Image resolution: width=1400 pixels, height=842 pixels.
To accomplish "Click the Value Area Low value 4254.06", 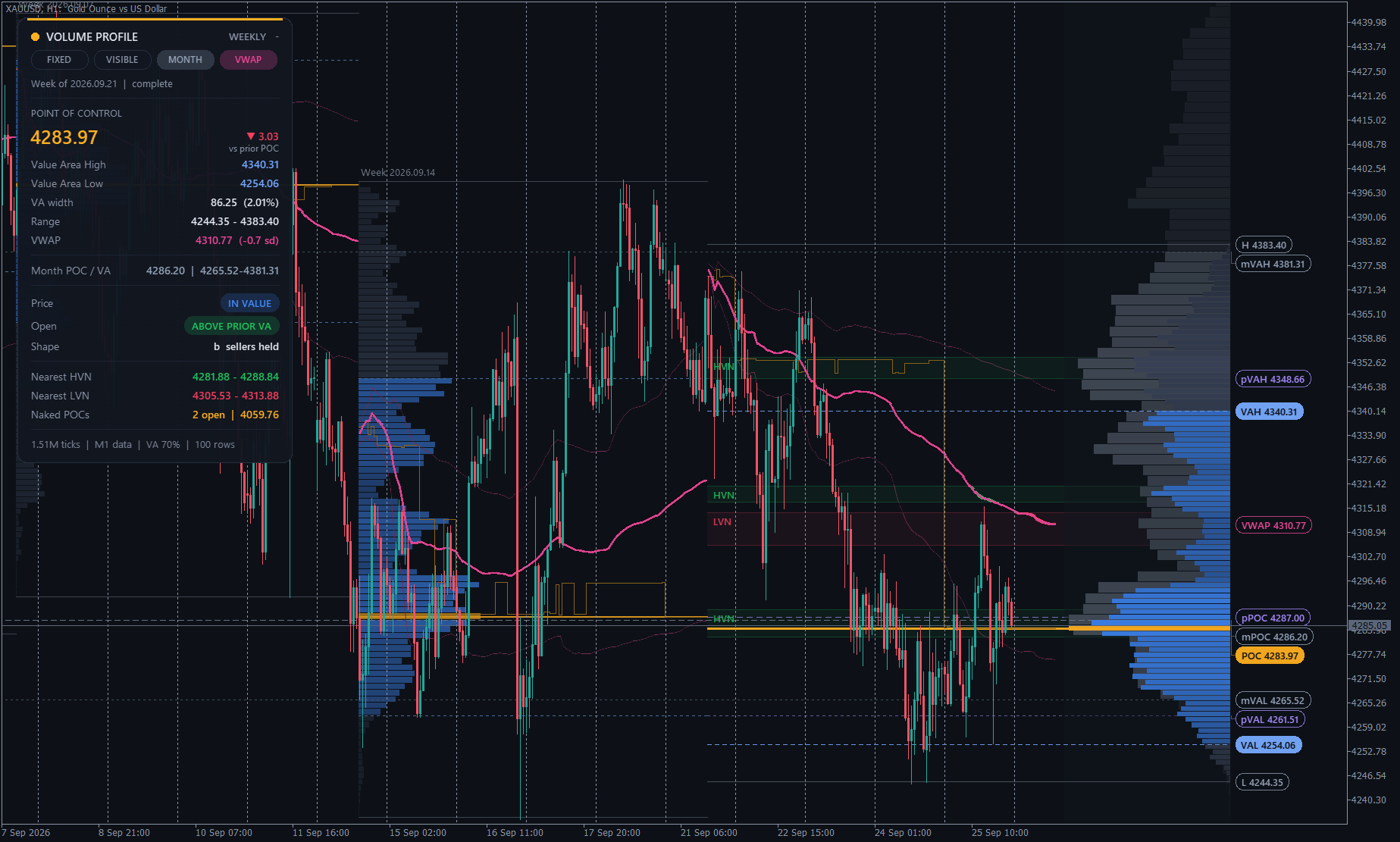I will (x=259, y=183).
